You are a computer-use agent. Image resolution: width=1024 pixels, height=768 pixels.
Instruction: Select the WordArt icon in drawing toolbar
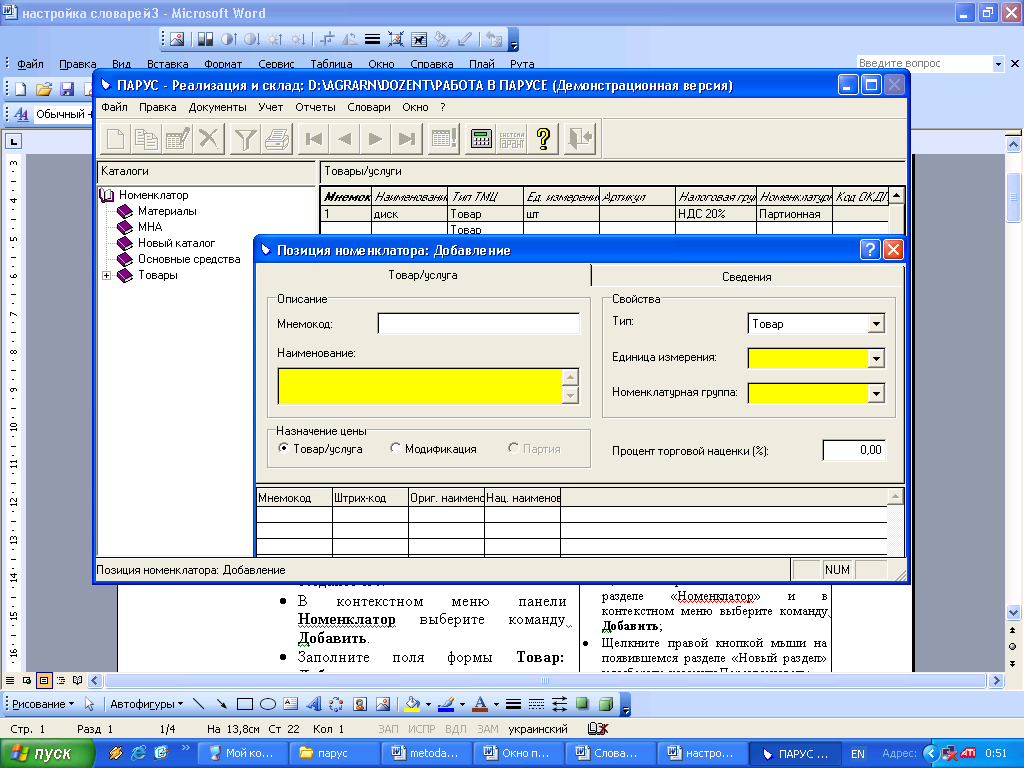coord(314,704)
